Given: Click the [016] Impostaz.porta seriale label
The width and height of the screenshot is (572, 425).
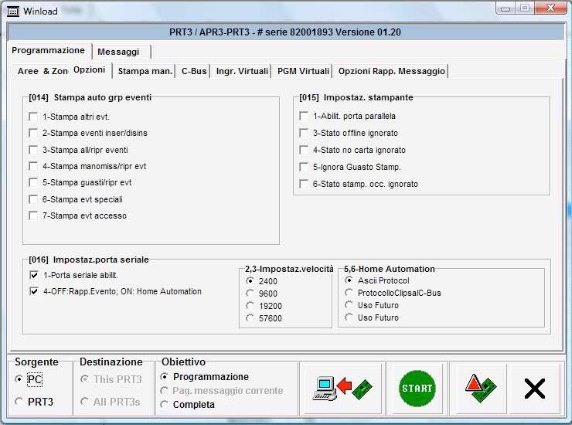Looking at the screenshot, I should [x=89, y=260].
